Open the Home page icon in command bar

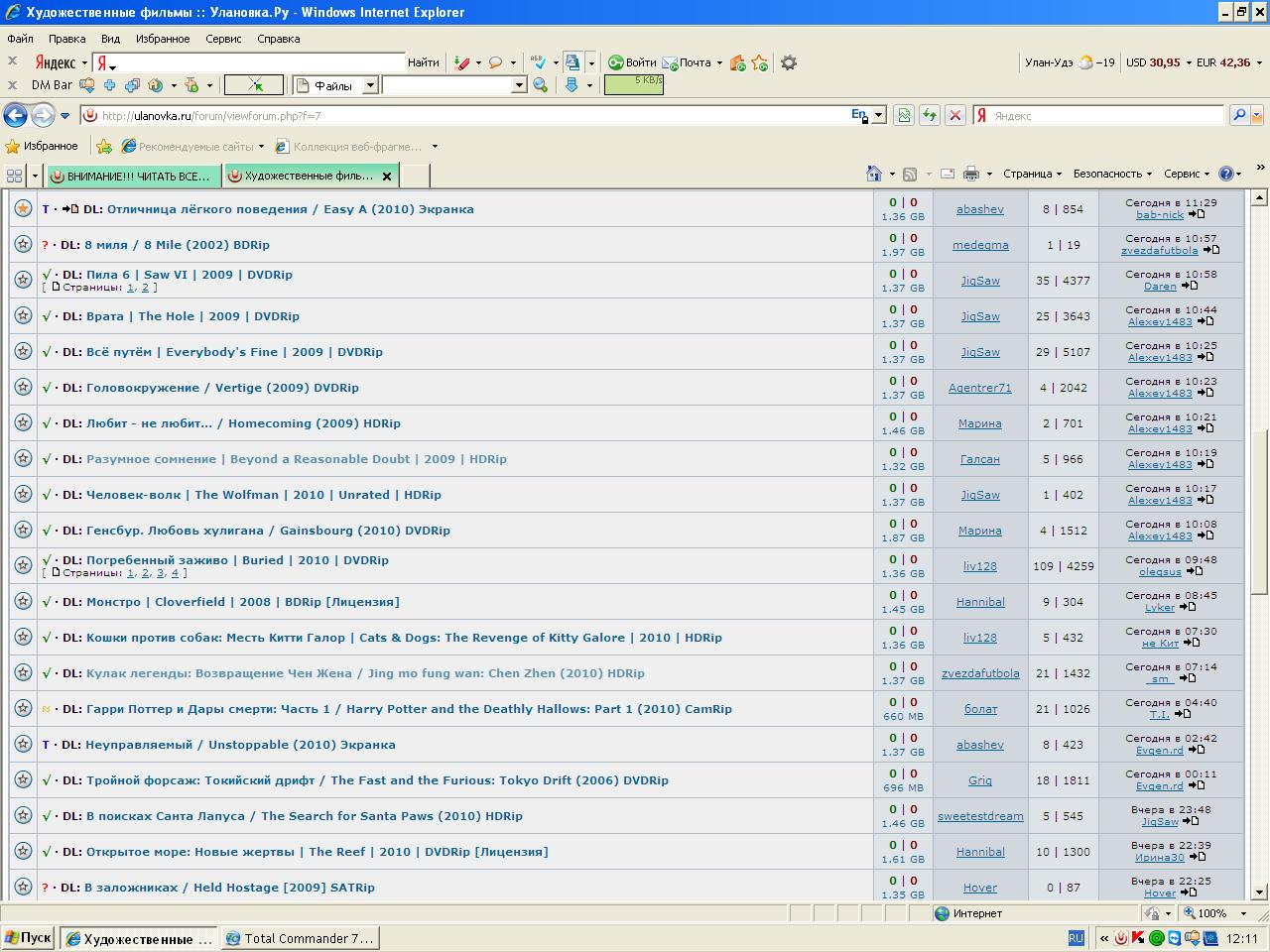click(873, 174)
